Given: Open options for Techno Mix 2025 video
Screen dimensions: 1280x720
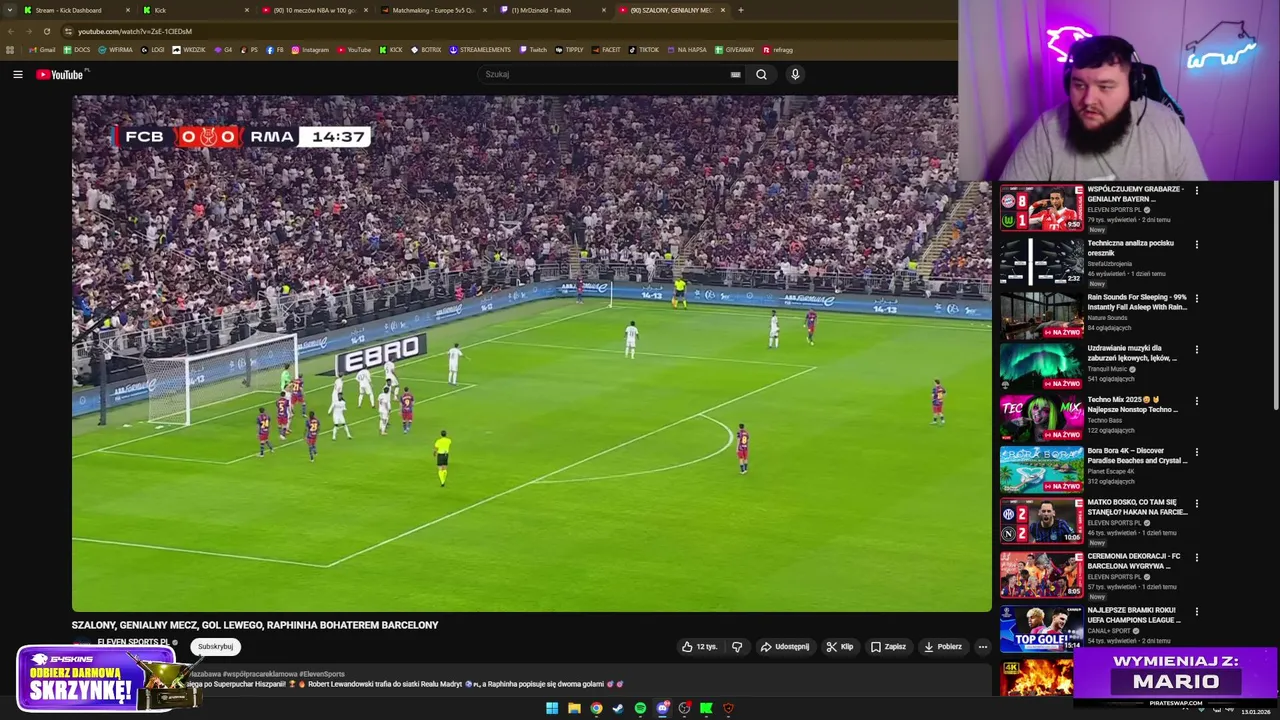Looking at the screenshot, I should coord(1196,401).
